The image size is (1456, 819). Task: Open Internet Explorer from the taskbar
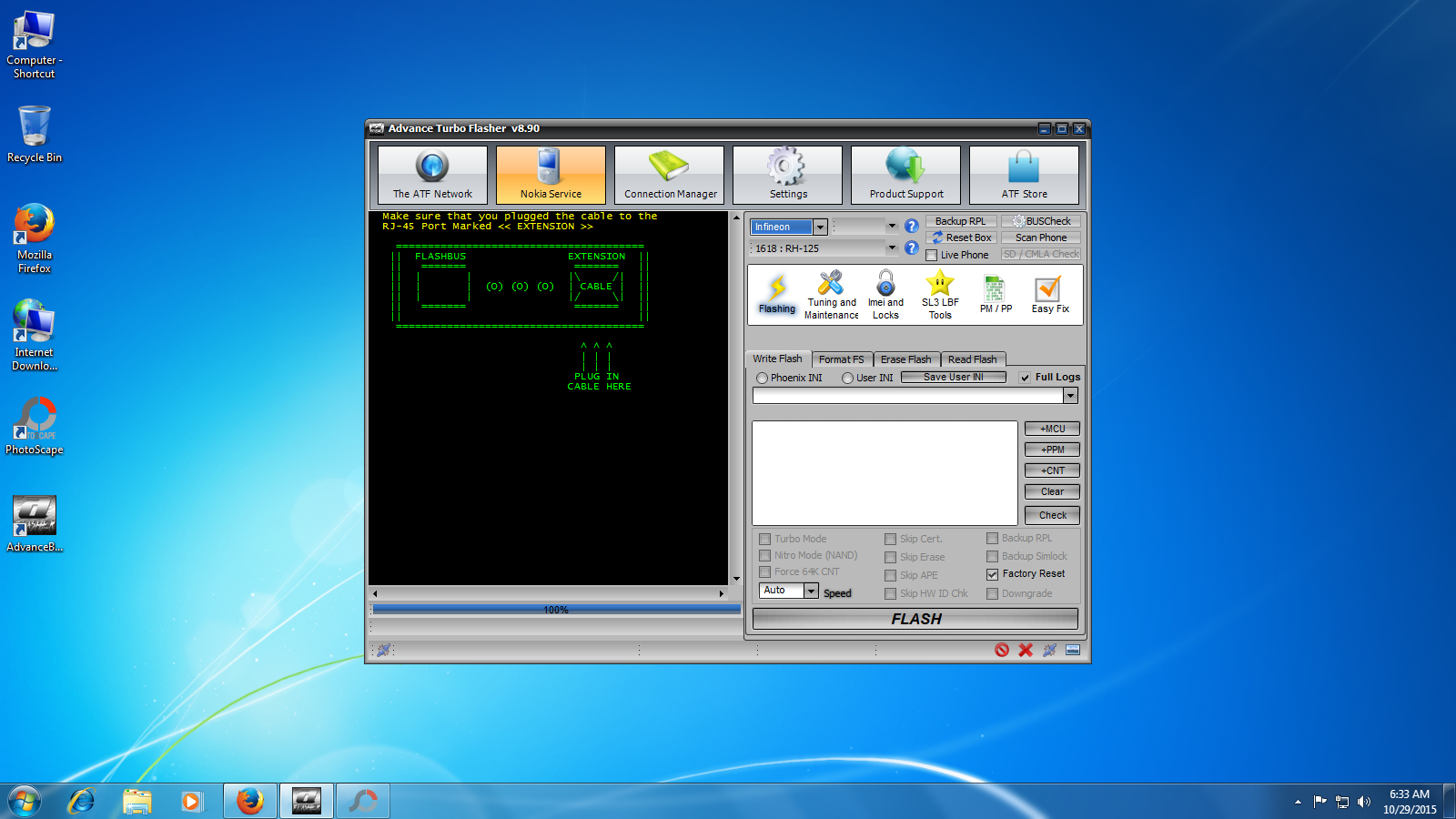pyautogui.click(x=82, y=801)
